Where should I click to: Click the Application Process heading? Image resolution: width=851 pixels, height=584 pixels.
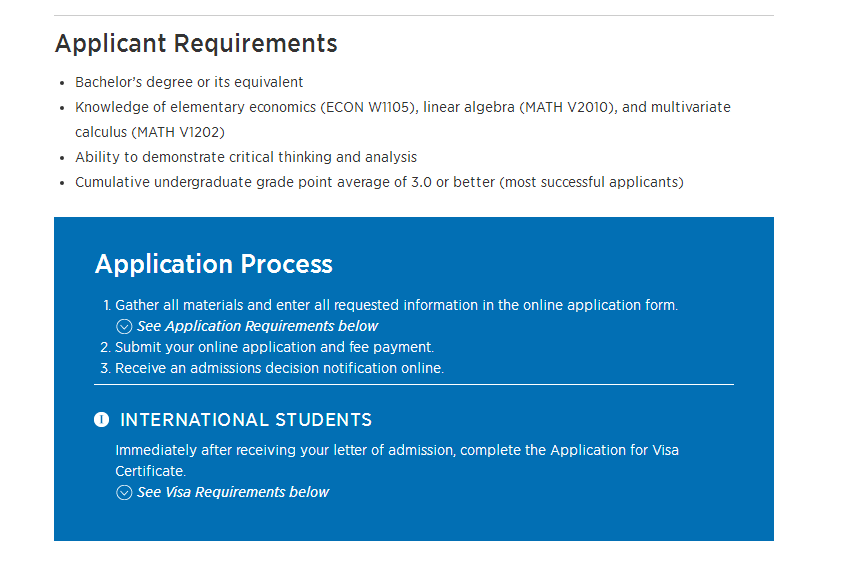click(214, 264)
